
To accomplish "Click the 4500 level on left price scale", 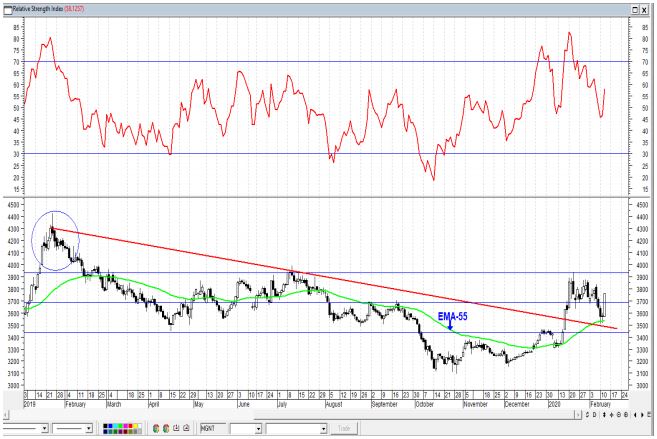I will pos(14,204).
